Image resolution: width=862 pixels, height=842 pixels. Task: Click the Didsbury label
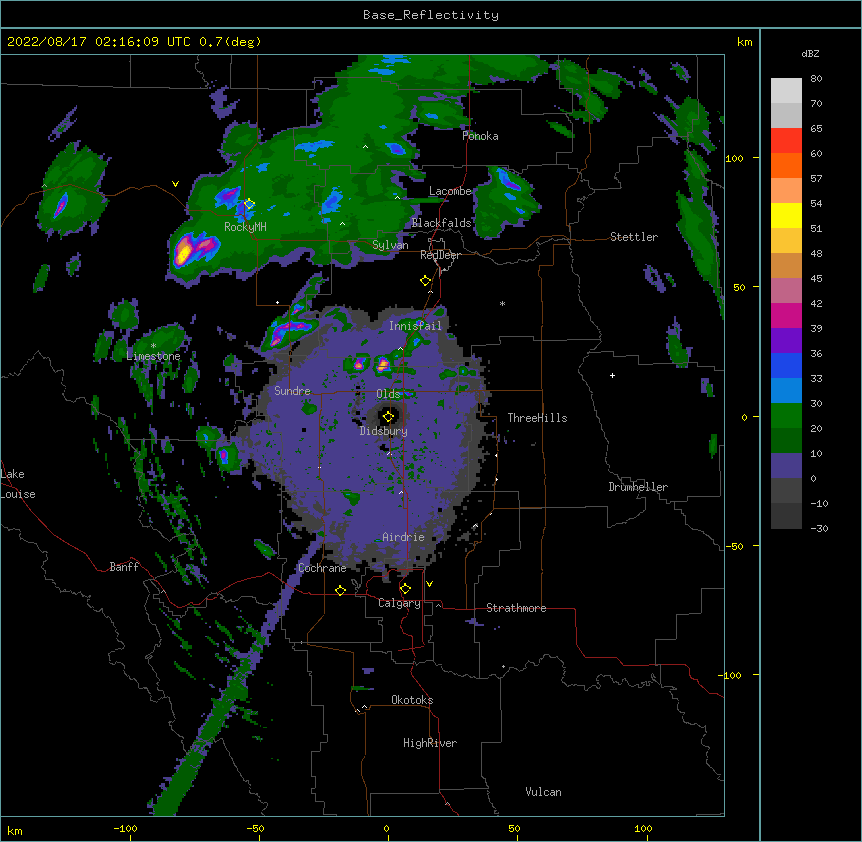[384, 431]
